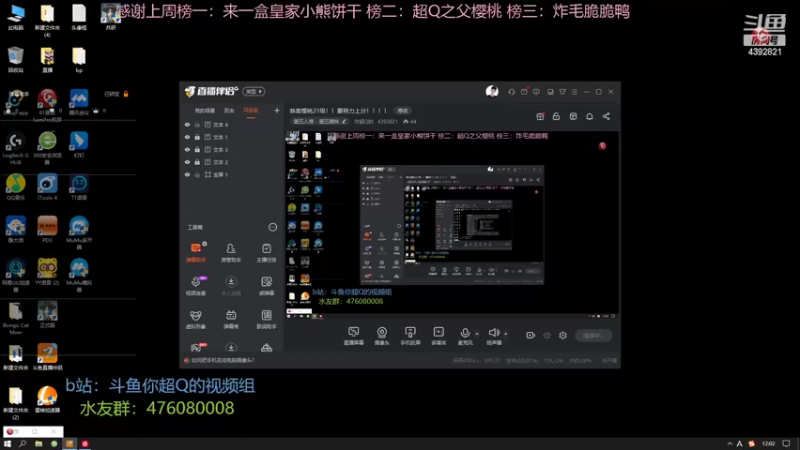
Task: Click the user avatar in title bar
Action: click(x=492, y=91)
